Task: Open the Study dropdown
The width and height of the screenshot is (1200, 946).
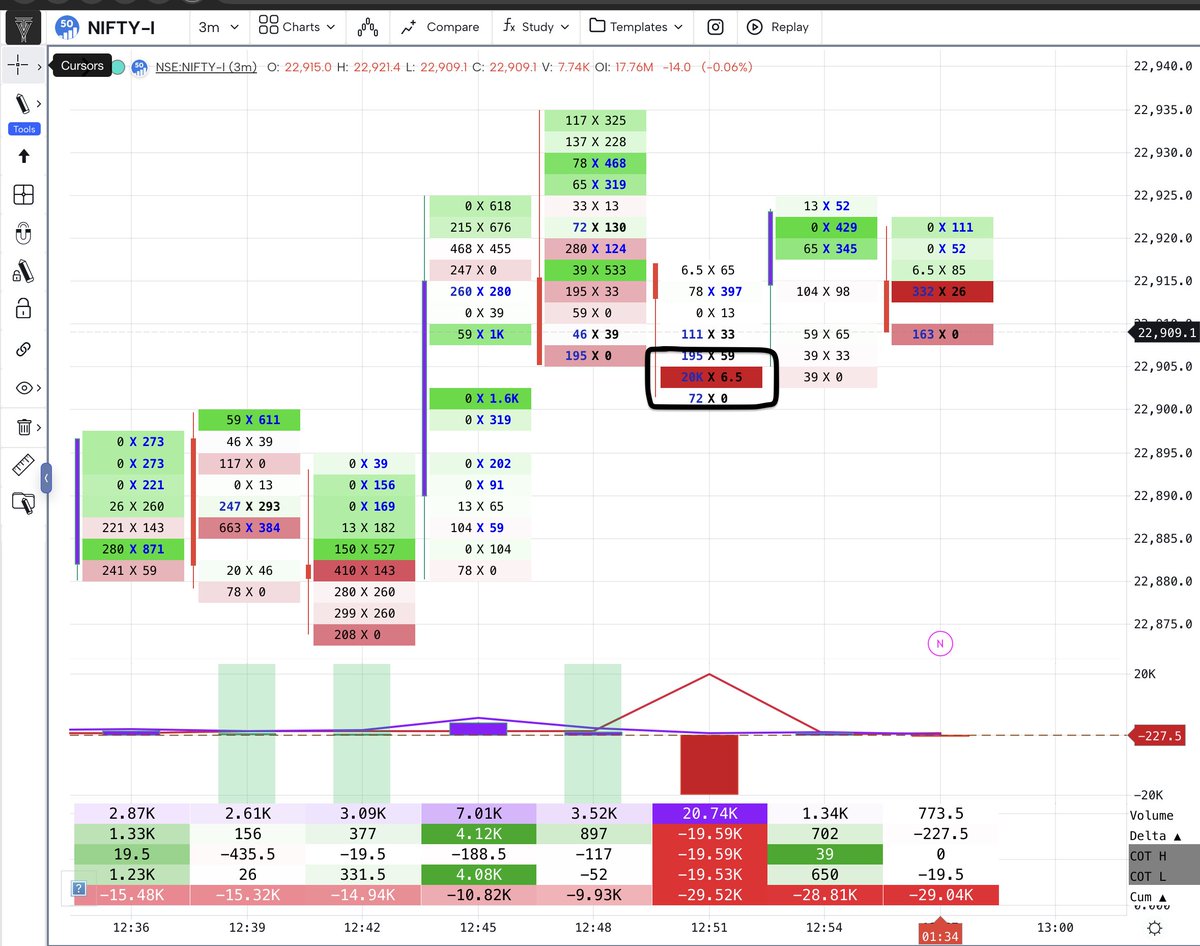Action: (535, 27)
